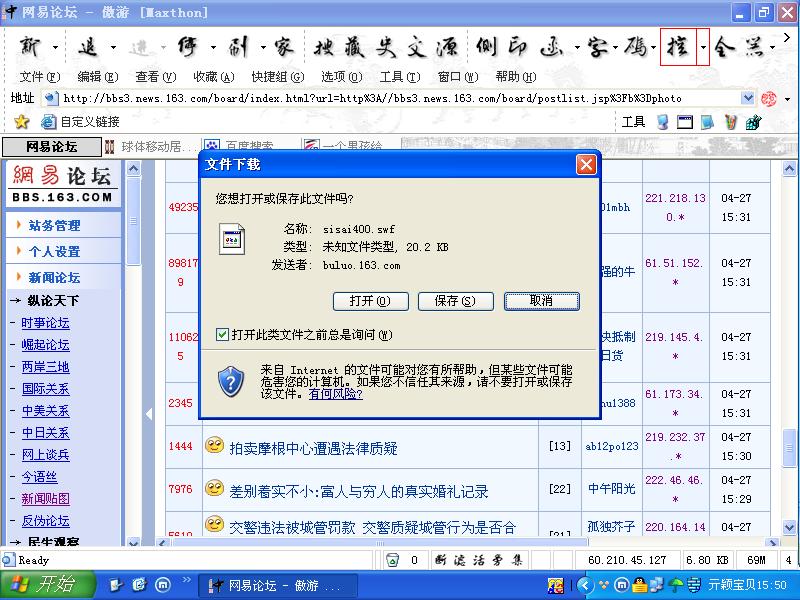Uncheck 打开此类文件之前总是询问 checkbox
Screen dimensions: 800x600
(222, 335)
